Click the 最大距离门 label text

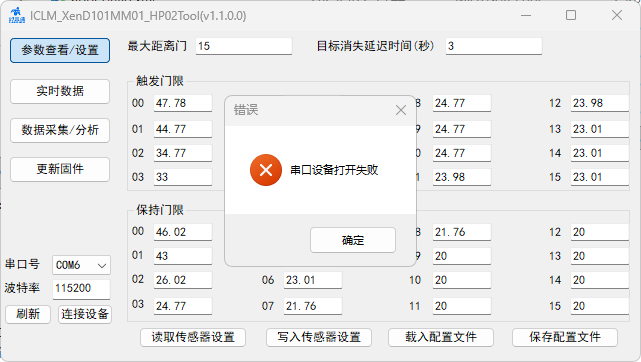coord(157,46)
